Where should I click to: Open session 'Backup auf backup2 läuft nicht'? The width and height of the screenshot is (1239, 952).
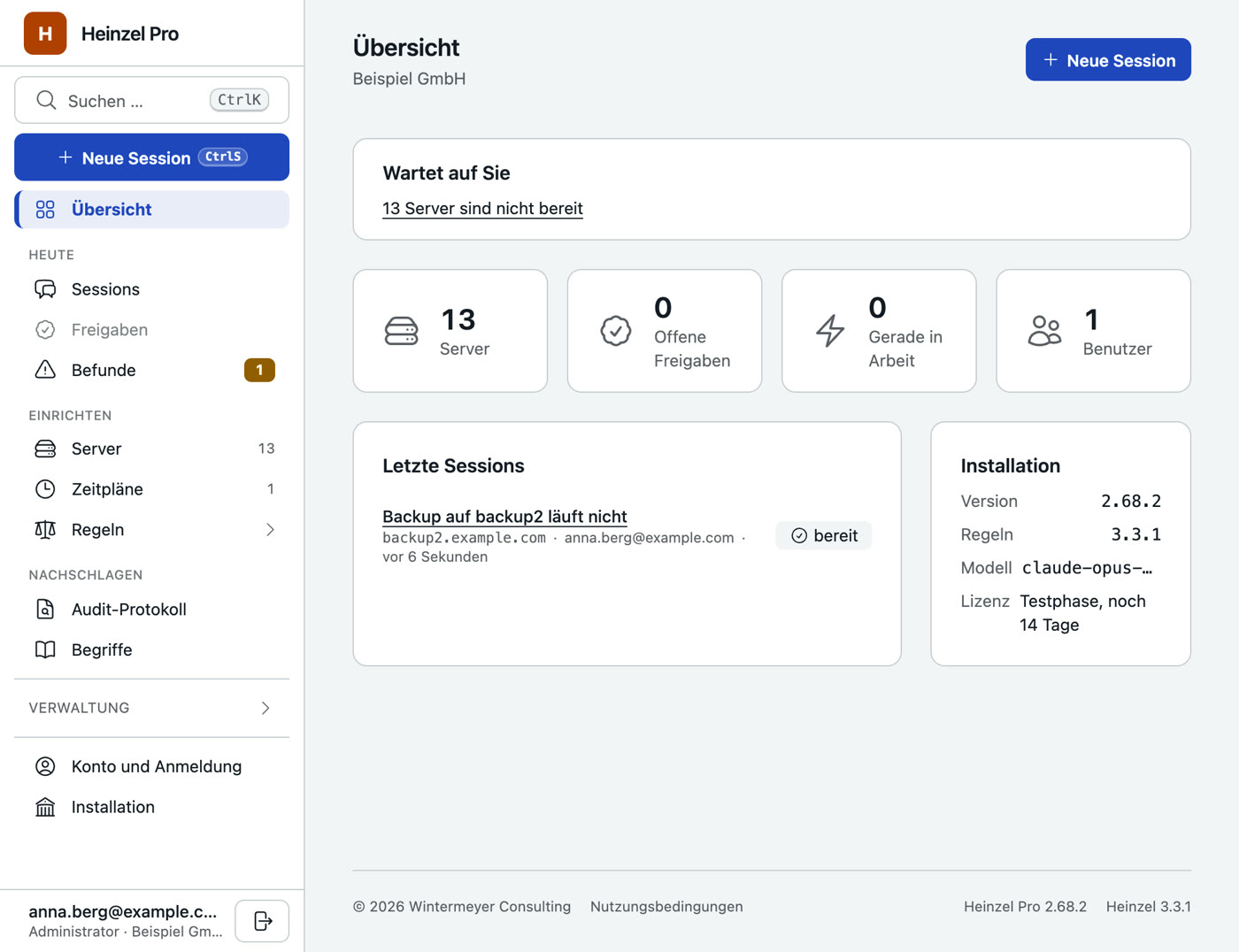504,517
